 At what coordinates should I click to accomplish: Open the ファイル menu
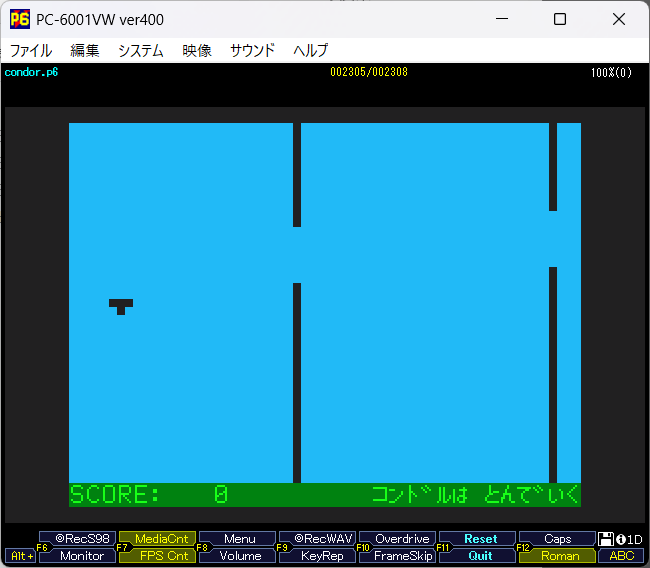(x=31, y=50)
